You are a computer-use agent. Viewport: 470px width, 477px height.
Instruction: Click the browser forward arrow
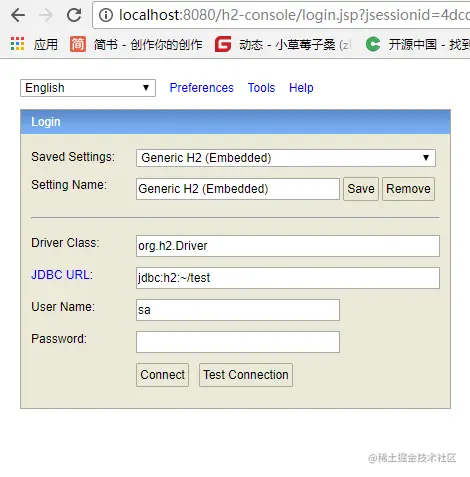pyautogui.click(x=46, y=15)
